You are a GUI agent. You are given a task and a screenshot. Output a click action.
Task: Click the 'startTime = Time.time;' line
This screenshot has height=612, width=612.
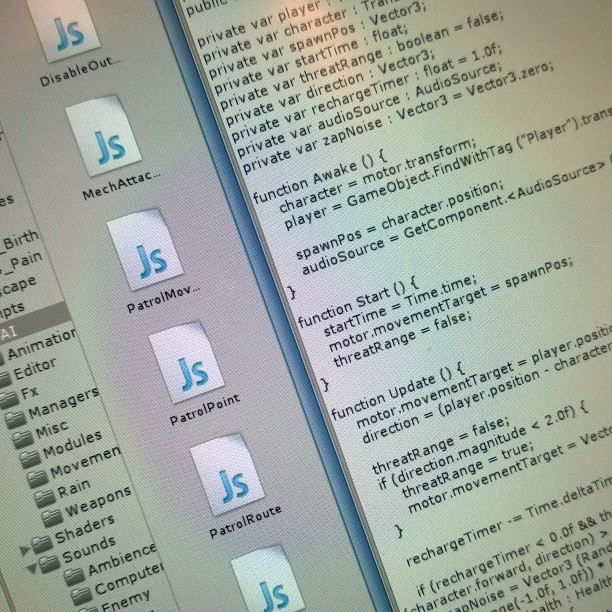click(x=400, y=305)
